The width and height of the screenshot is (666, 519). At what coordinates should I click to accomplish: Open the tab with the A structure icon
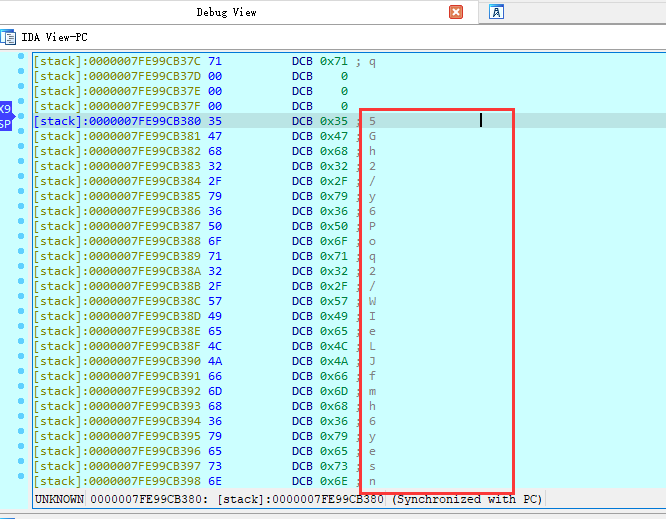[x=496, y=12]
